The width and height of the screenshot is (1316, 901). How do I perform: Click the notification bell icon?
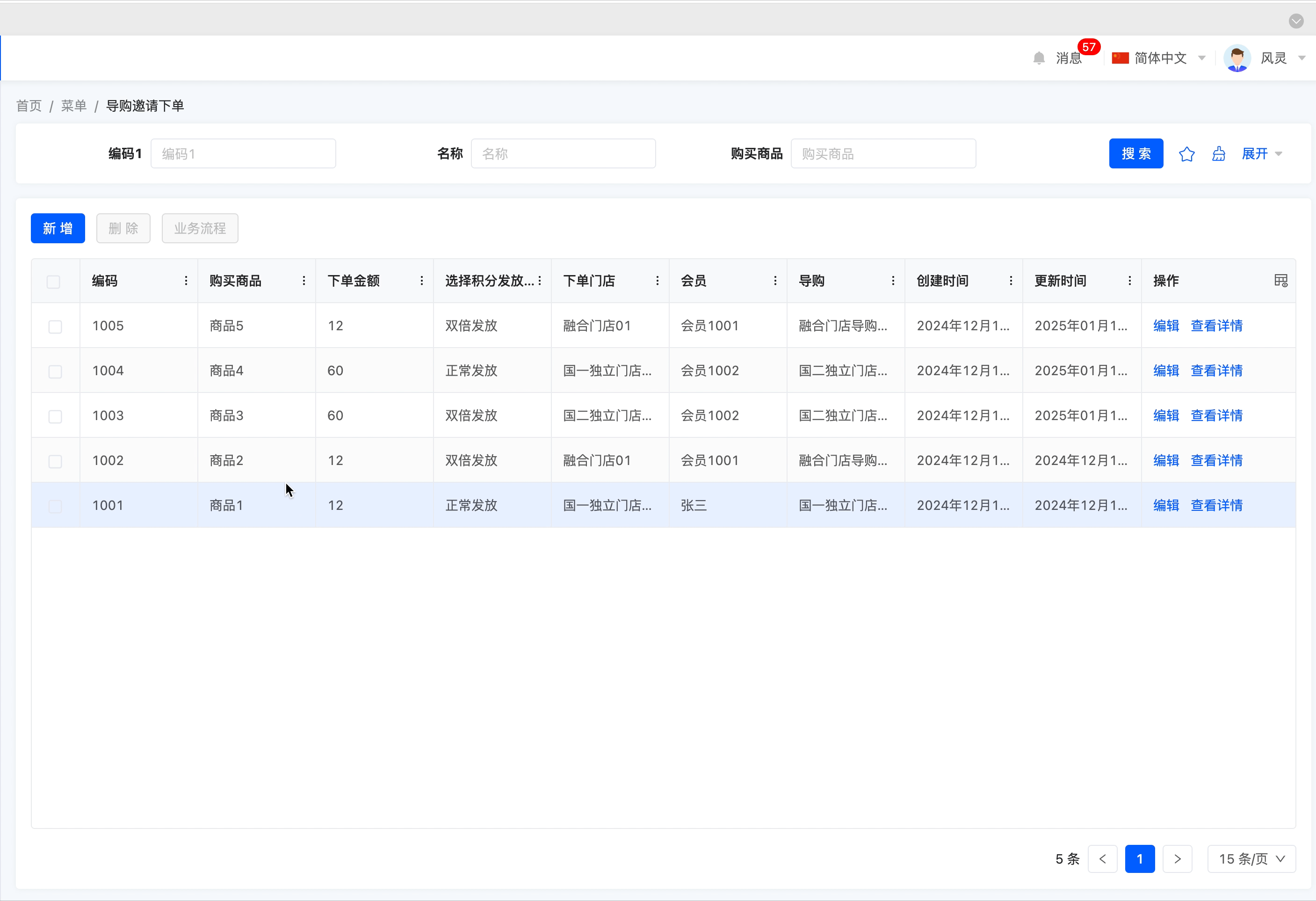coord(1039,58)
